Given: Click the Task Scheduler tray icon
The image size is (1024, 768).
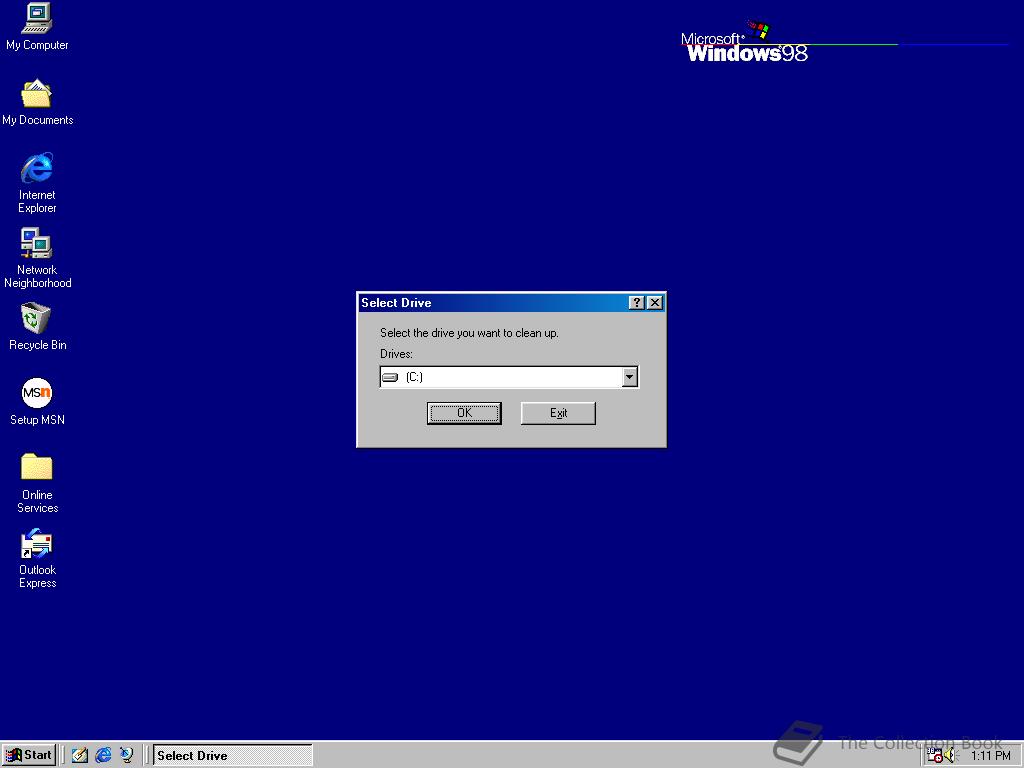Looking at the screenshot, I should coord(935,756).
